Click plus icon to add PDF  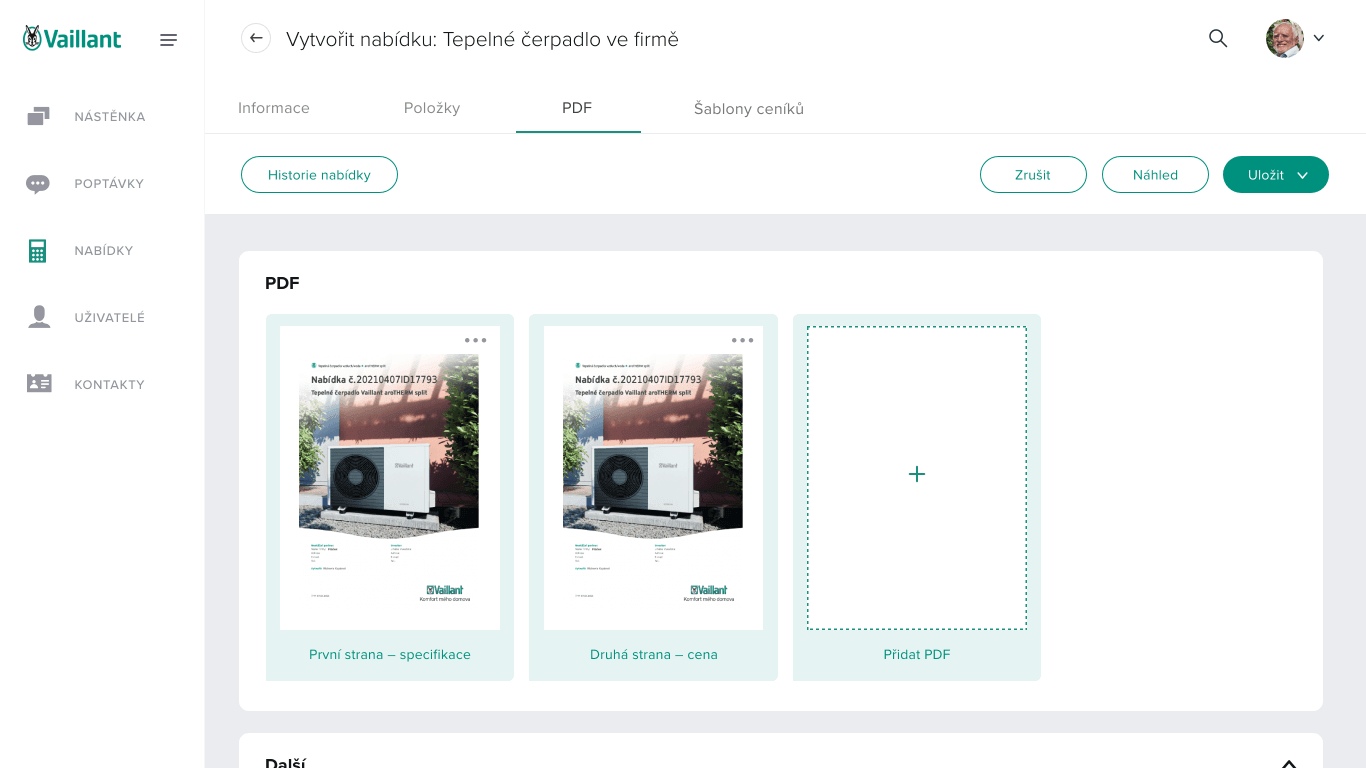pyautogui.click(x=916, y=474)
